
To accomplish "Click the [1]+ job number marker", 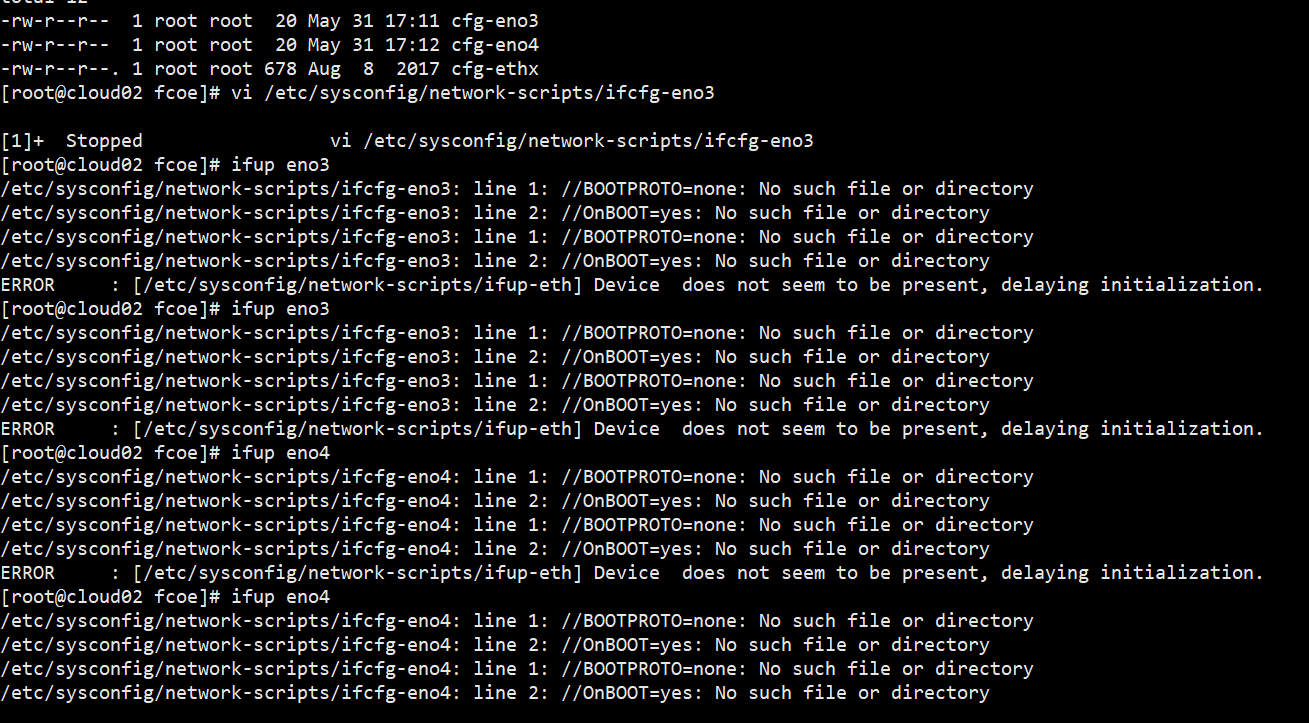I will [22, 141].
